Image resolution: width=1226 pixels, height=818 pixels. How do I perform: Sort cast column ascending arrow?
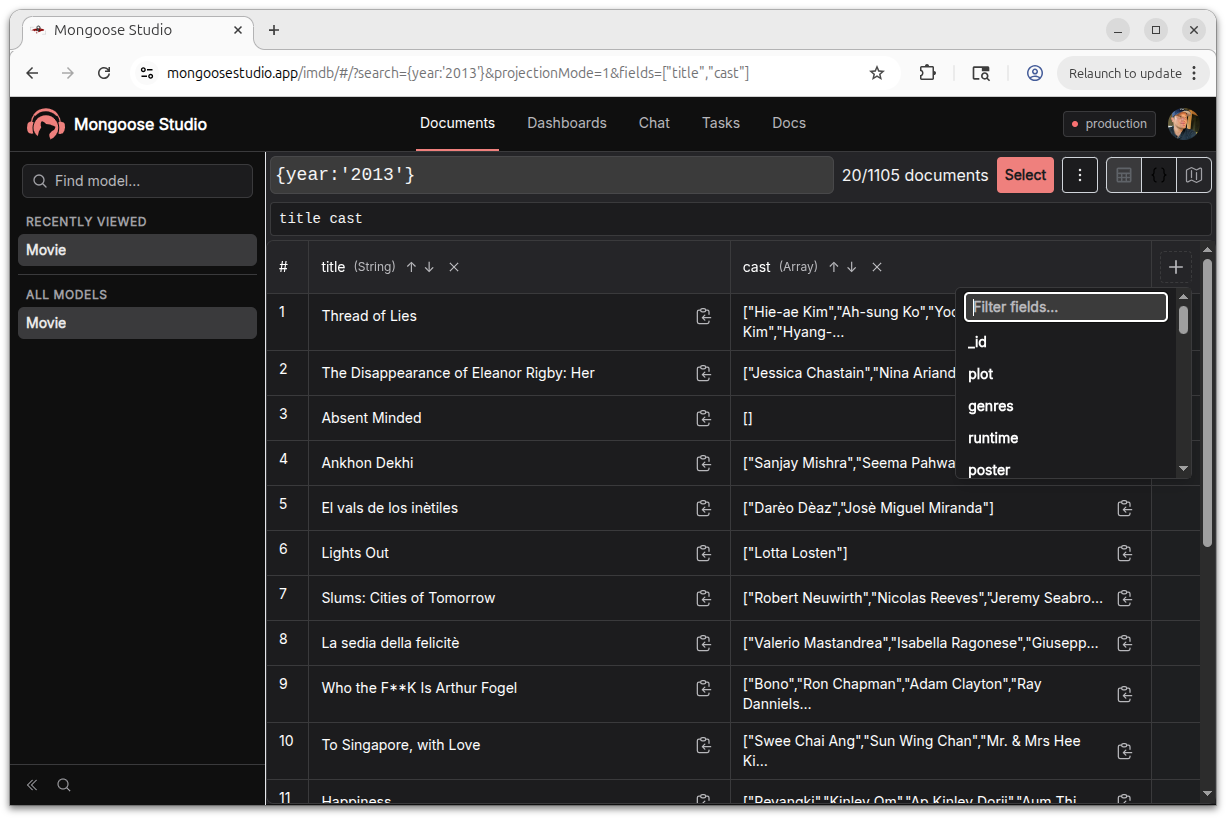pos(834,267)
